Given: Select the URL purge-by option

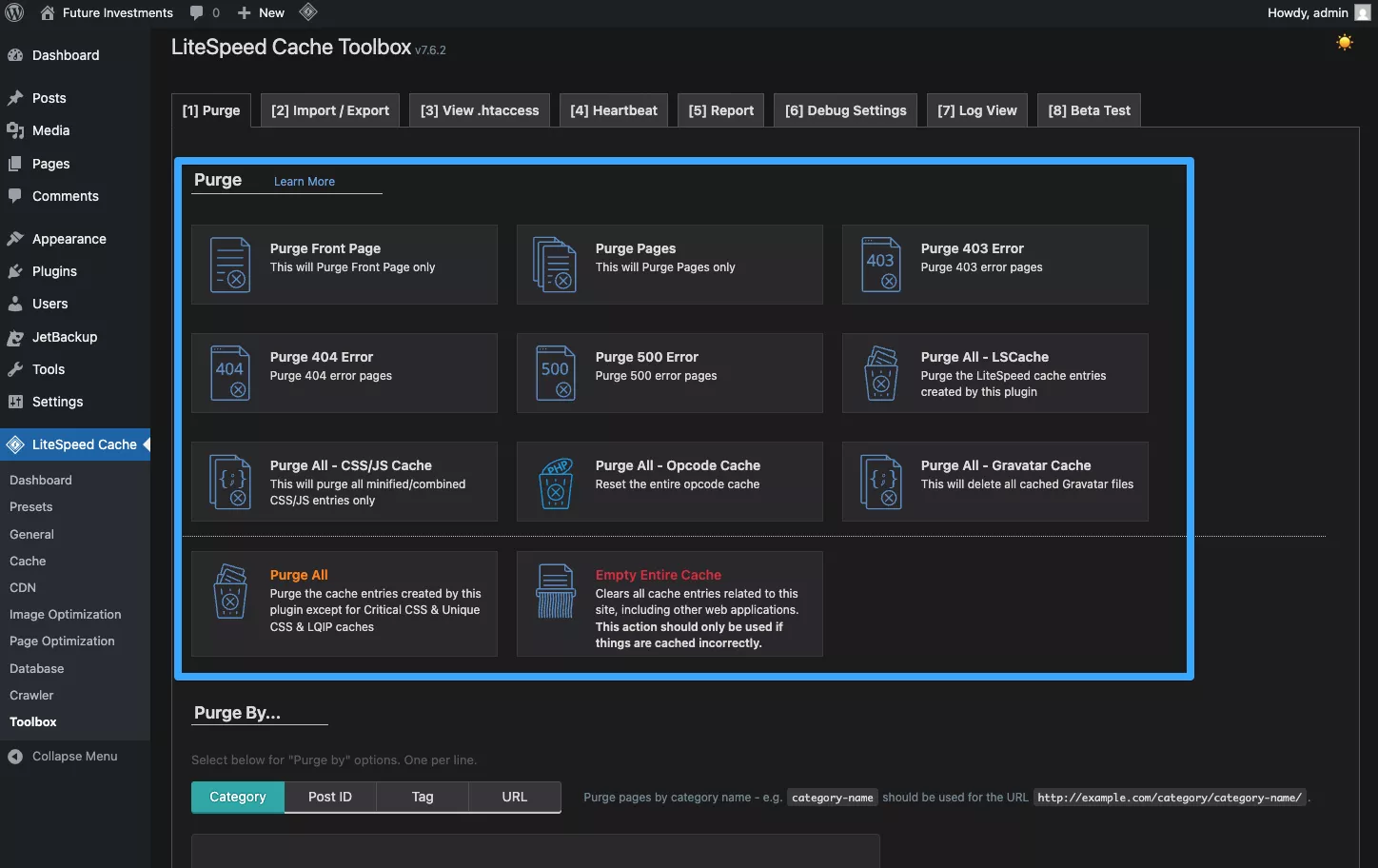Looking at the screenshot, I should (514, 797).
